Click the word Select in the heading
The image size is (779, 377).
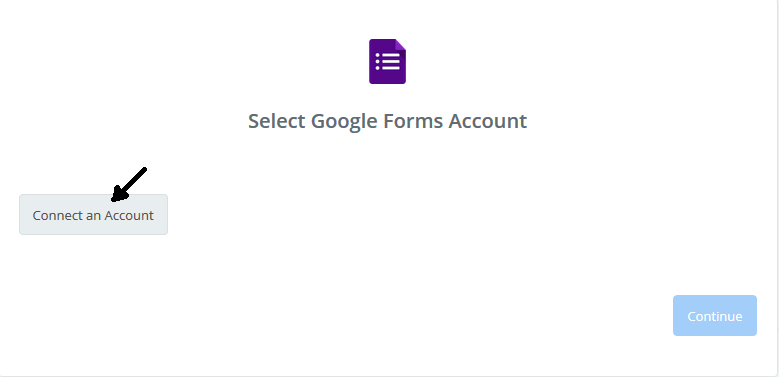click(x=277, y=121)
